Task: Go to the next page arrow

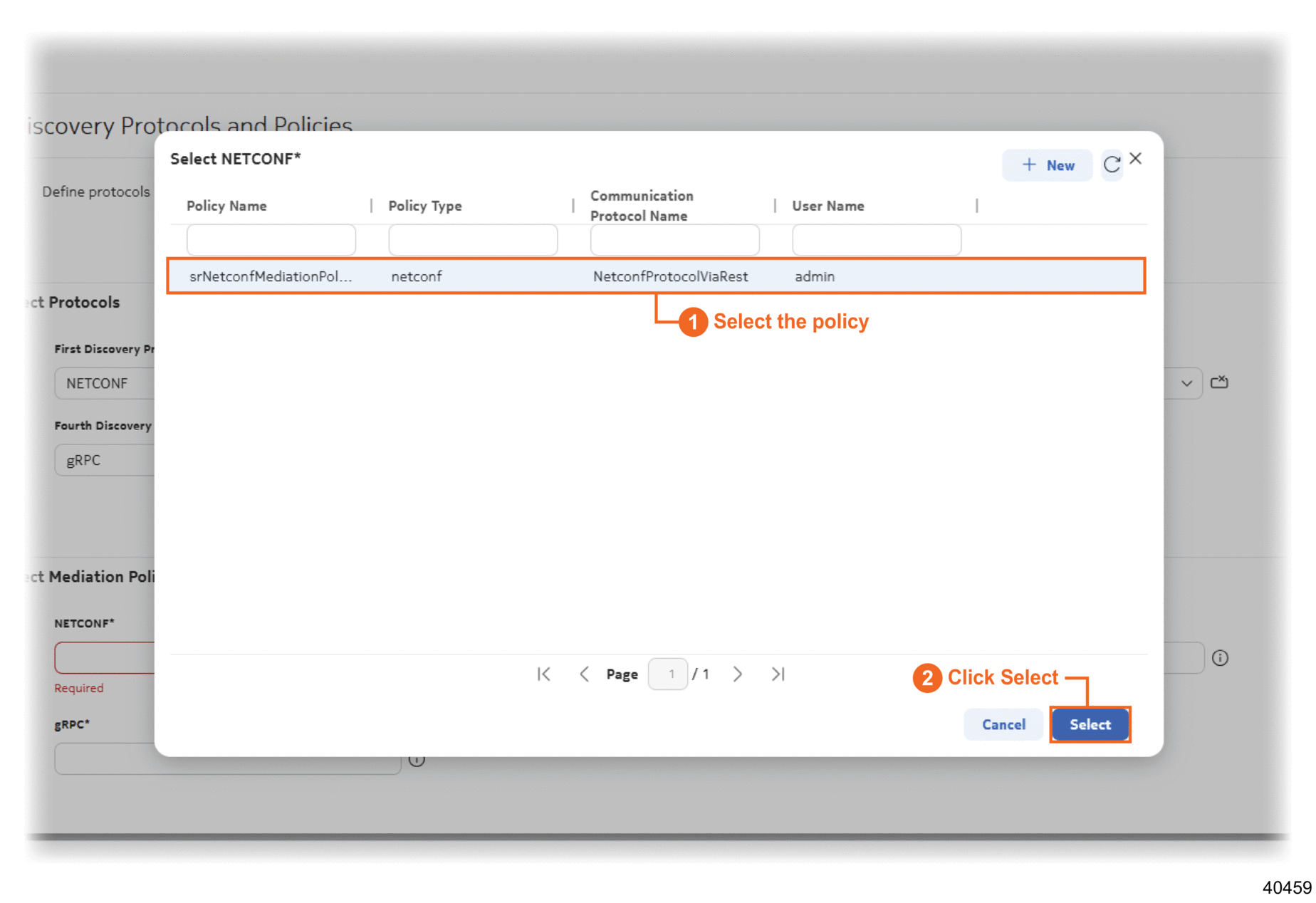Action: click(x=738, y=674)
